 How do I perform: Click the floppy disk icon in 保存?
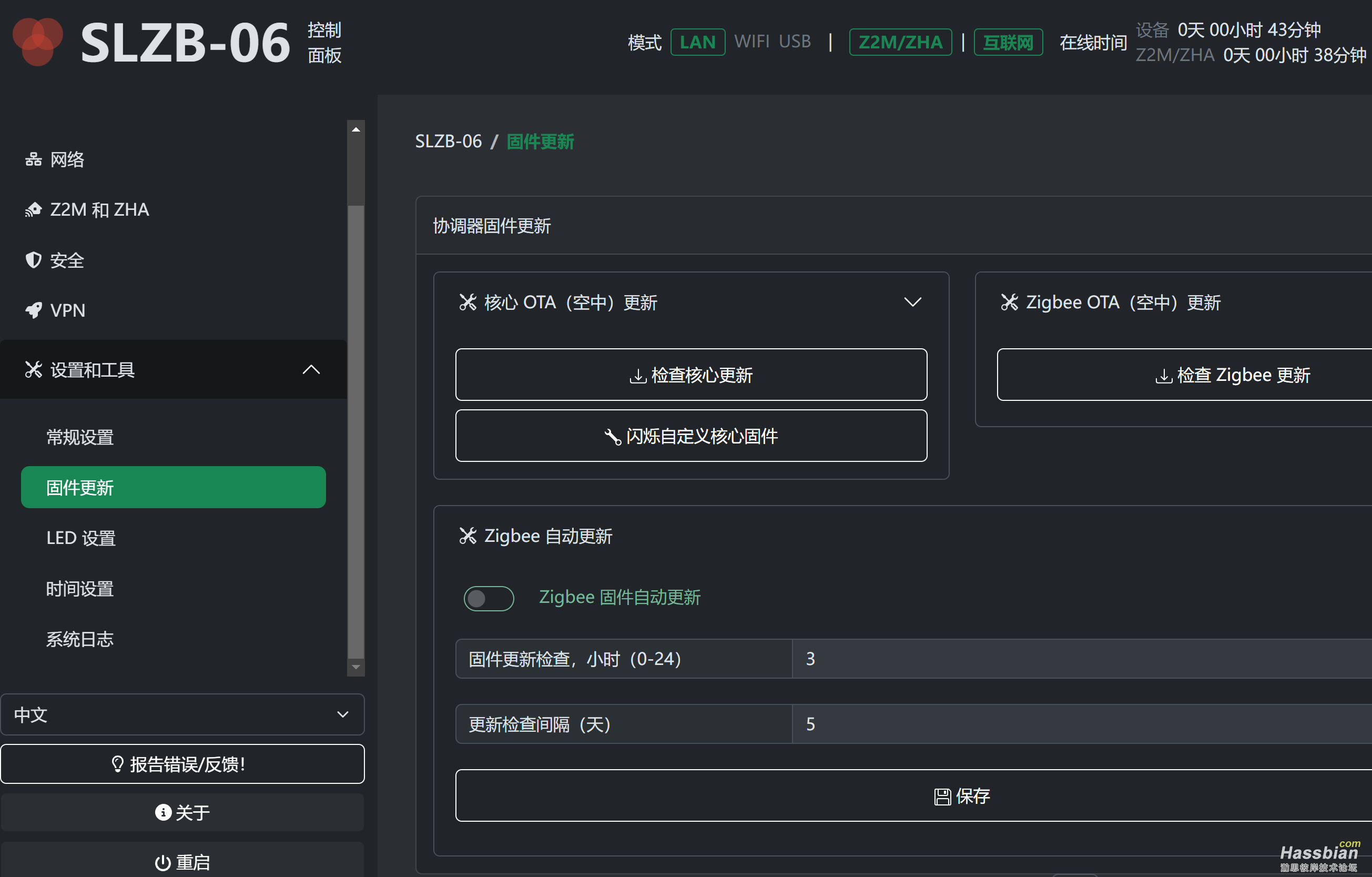pos(942,797)
